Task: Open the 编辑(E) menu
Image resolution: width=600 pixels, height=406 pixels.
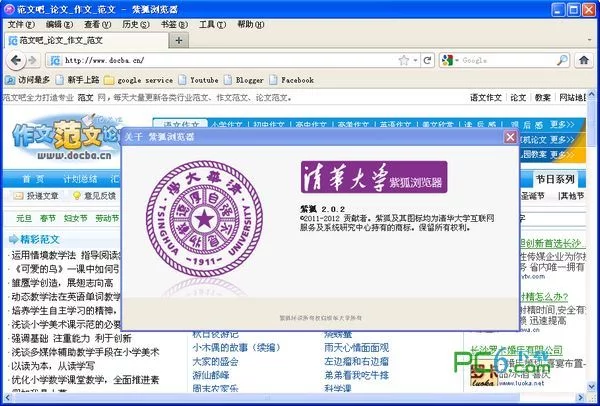Action: pyautogui.click(x=59, y=24)
